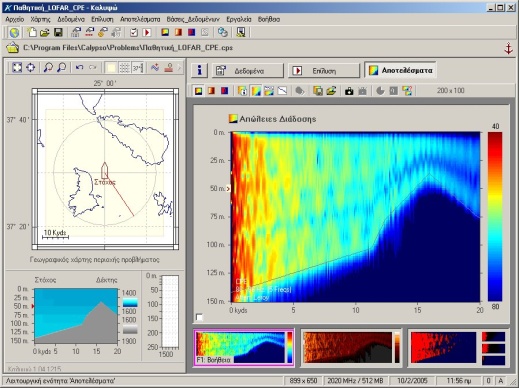Click the zoom-to-full-extent map tool
The image size is (519, 388).
tap(17, 67)
